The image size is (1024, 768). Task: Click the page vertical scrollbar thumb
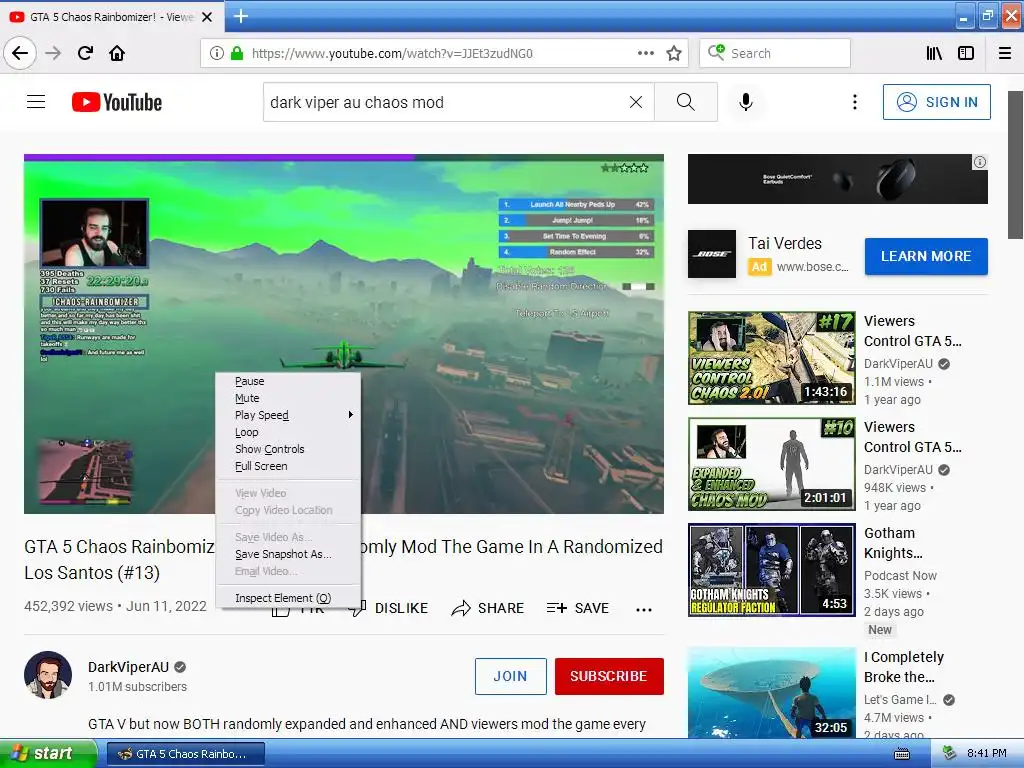[x=1016, y=165]
